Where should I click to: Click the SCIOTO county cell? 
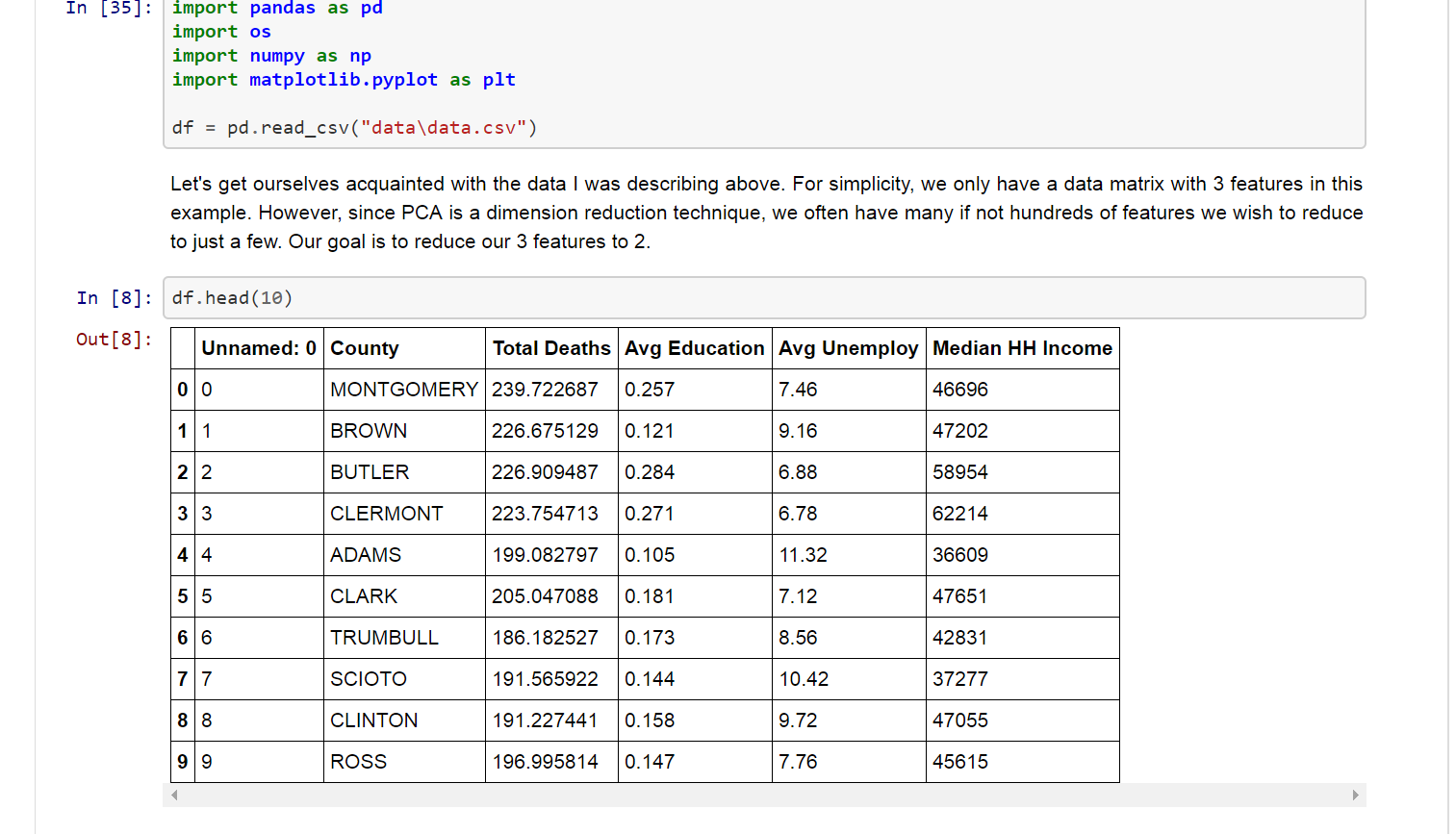click(x=404, y=679)
